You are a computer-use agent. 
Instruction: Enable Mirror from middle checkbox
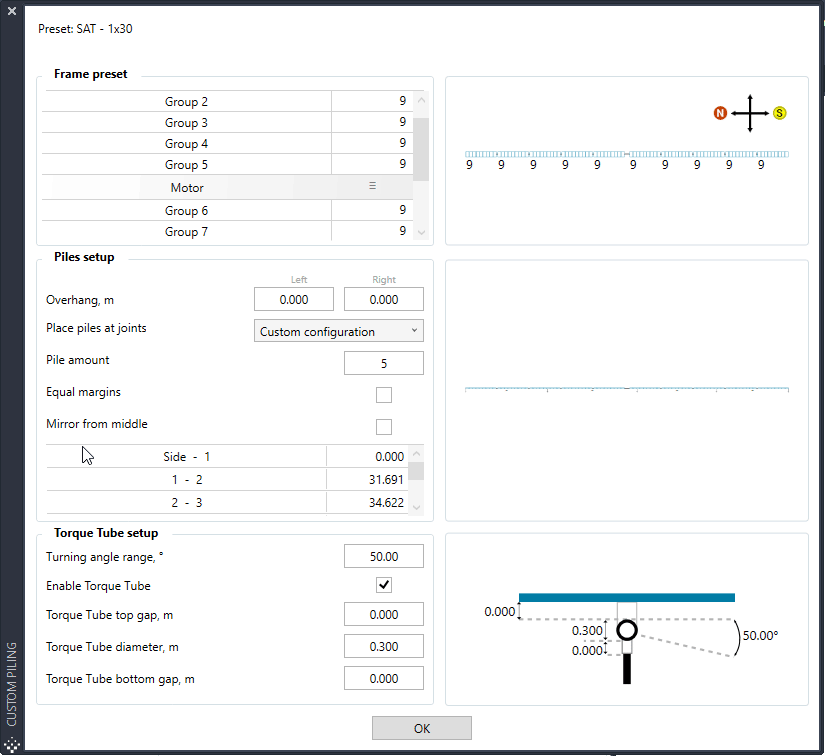(x=384, y=427)
